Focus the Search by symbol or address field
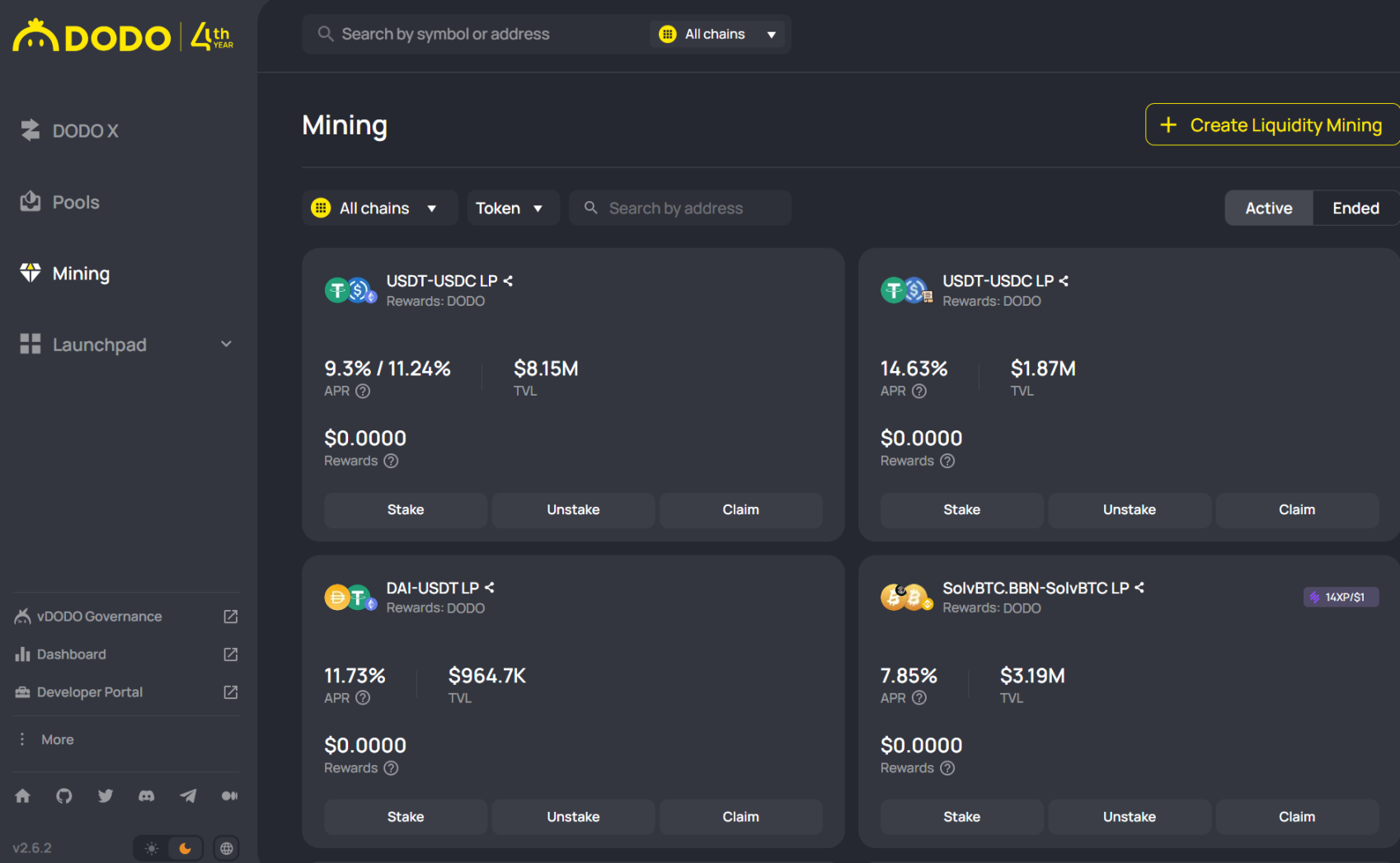Screen dimensions: 1400x863 [x=475, y=34]
